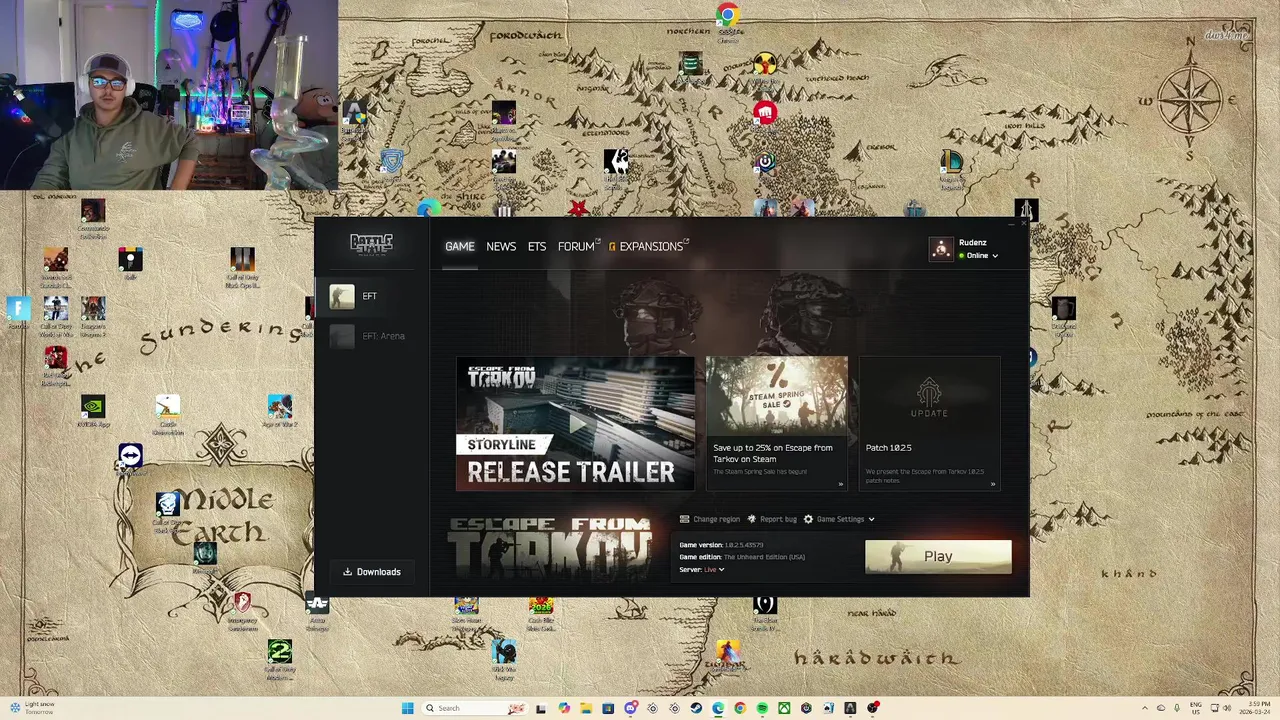Click the Play button
1280x720 pixels.
click(x=938, y=557)
